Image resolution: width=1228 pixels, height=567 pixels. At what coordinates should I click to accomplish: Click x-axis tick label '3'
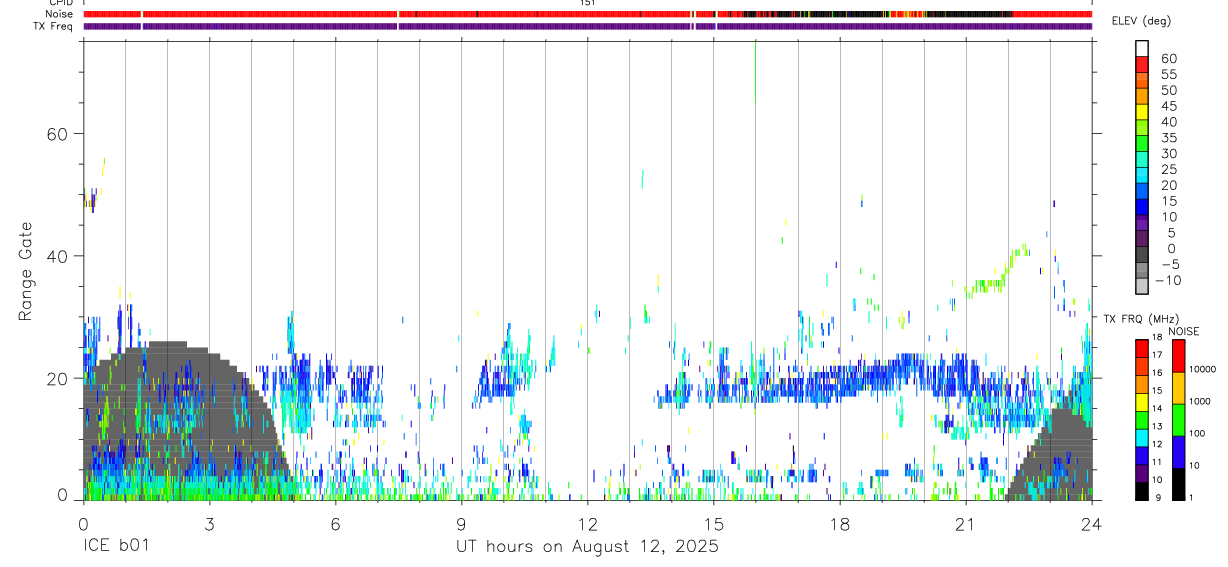coord(209,523)
